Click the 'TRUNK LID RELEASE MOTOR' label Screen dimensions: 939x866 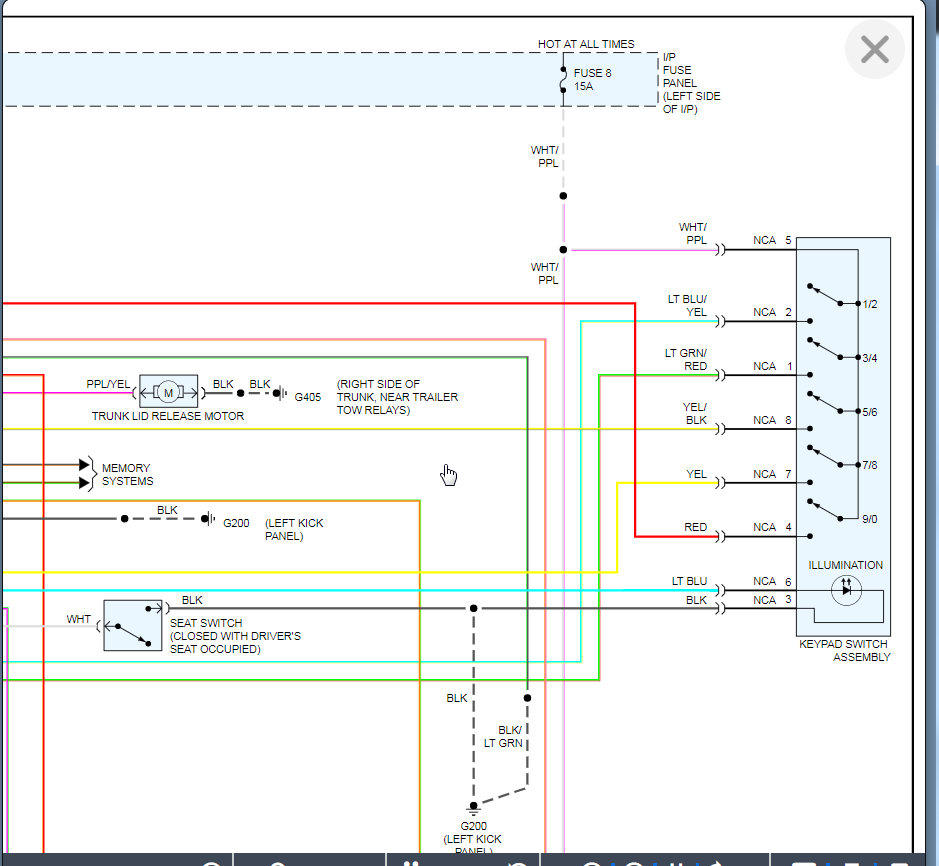pos(168,416)
